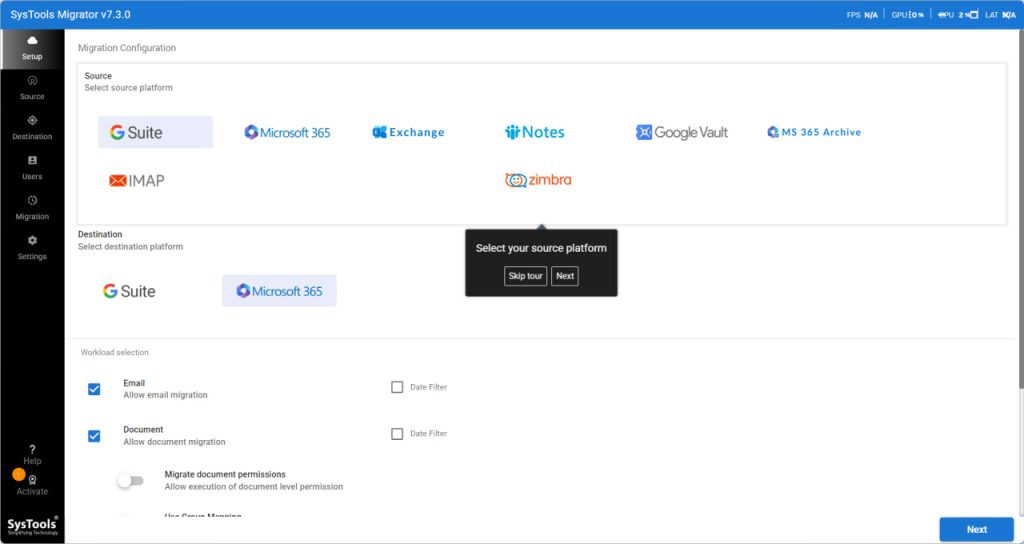Open the Destination sidebar step
Viewport: 1024px width, 544px height.
[x=32, y=129]
